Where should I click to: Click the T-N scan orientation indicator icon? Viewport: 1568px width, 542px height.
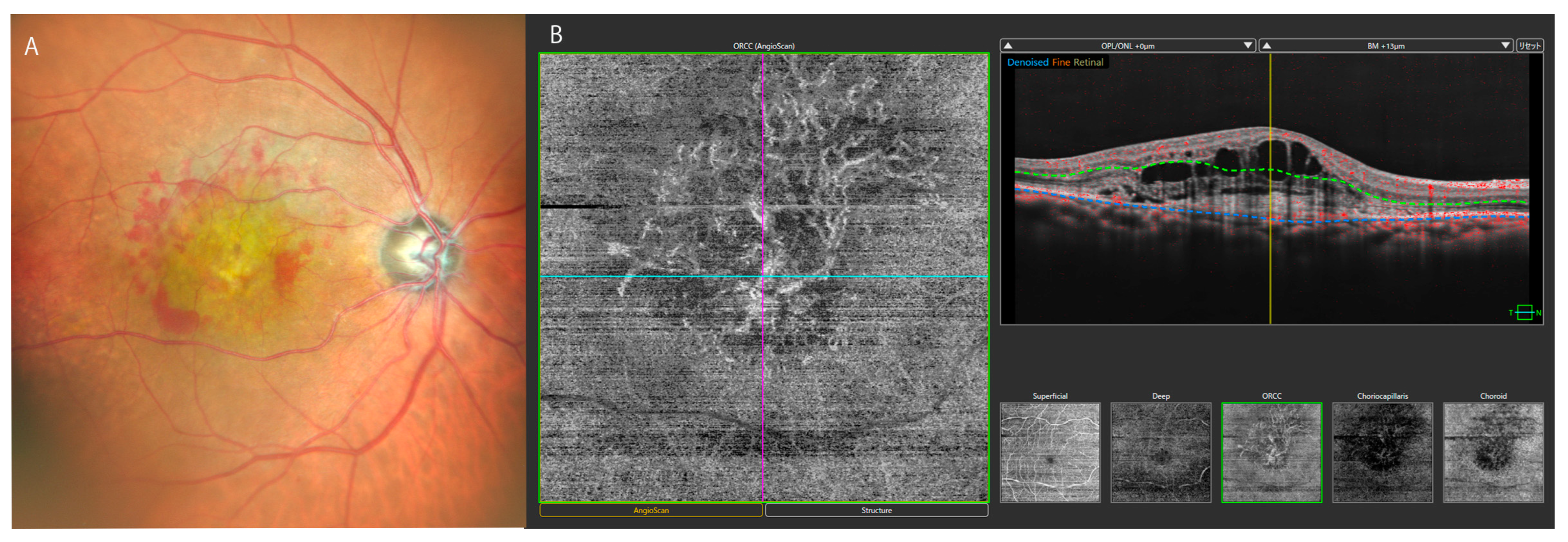(1524, 313)
